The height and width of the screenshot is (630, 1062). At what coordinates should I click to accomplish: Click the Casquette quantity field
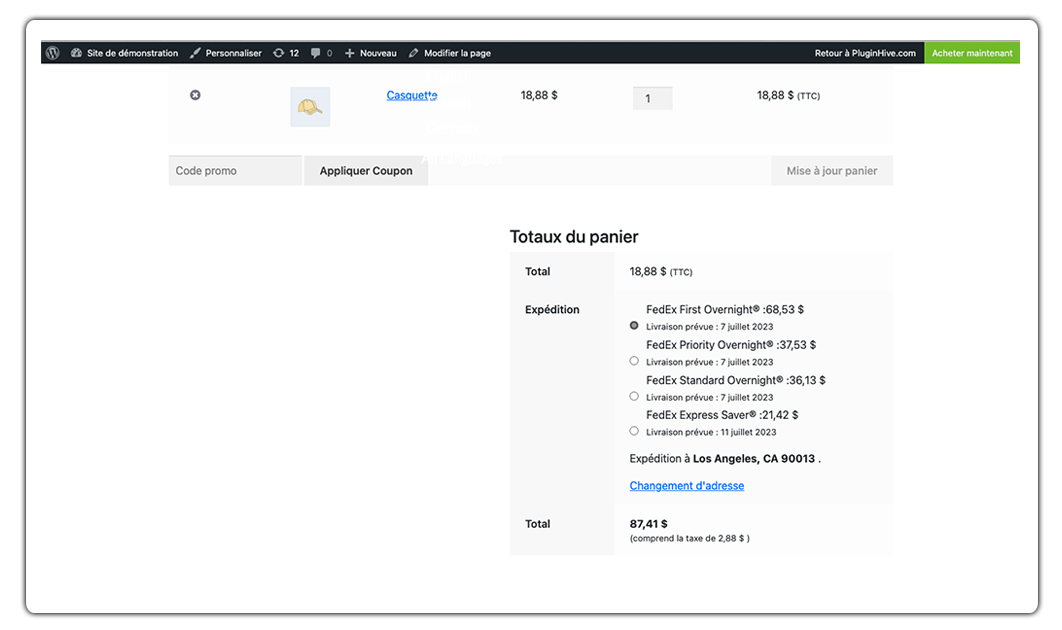[652, 98]
